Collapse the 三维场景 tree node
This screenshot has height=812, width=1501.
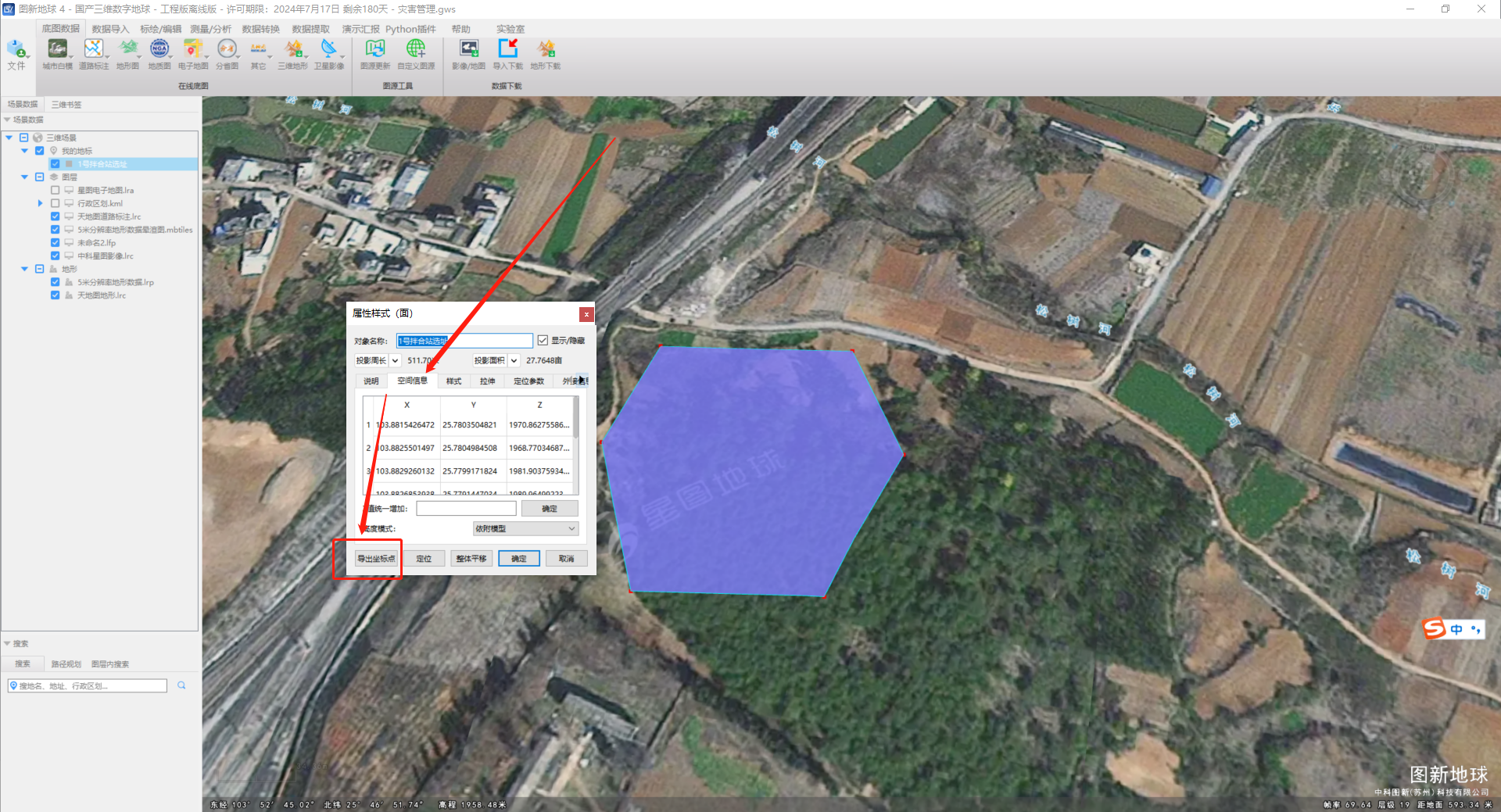coord(9,138)
